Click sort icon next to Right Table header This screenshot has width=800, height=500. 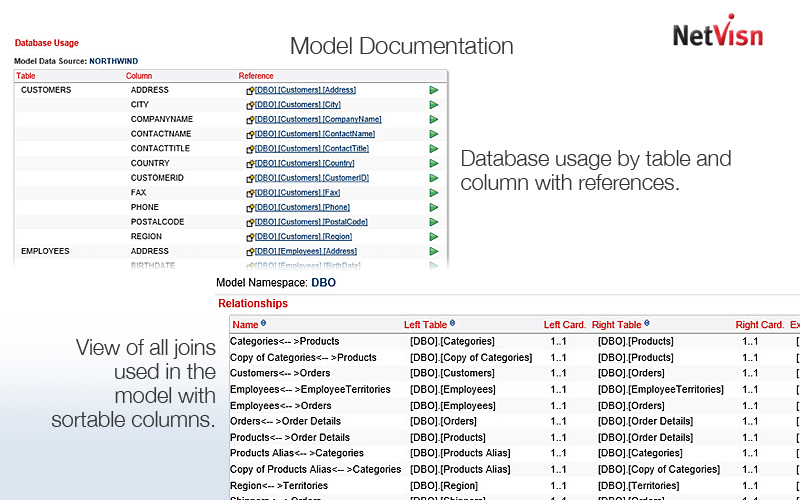click(x=646, y=323)
